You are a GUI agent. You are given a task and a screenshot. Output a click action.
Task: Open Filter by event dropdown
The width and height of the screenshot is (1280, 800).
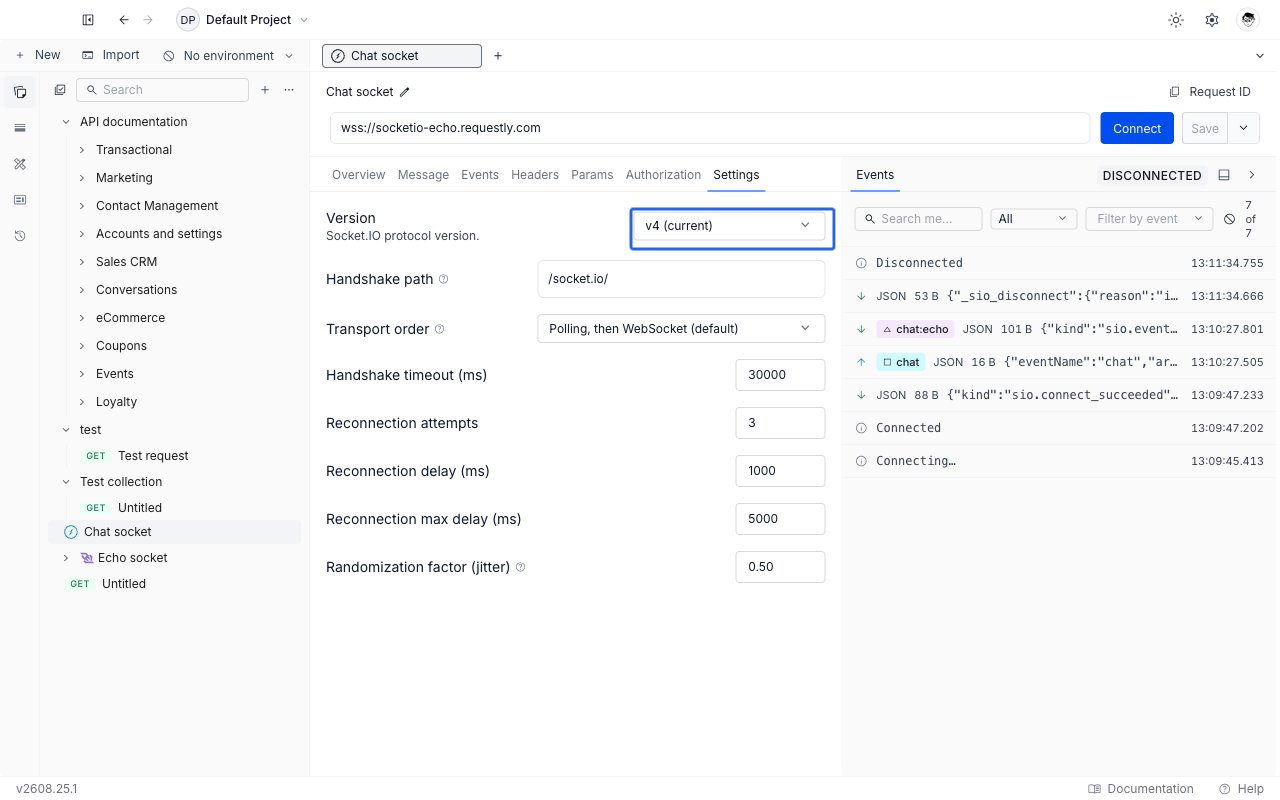[1149, 219]
